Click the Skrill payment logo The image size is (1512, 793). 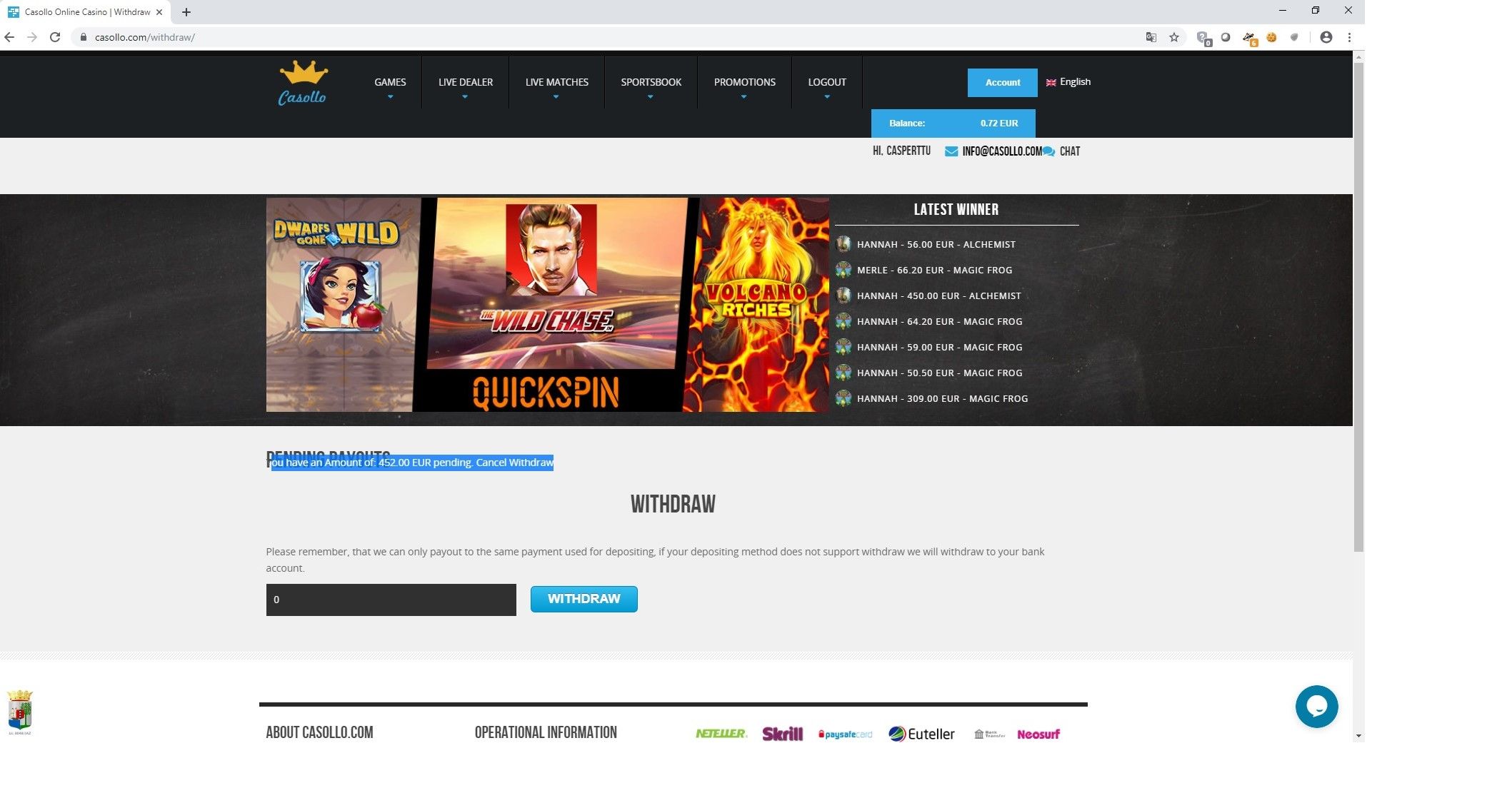(x=782, y=734)
